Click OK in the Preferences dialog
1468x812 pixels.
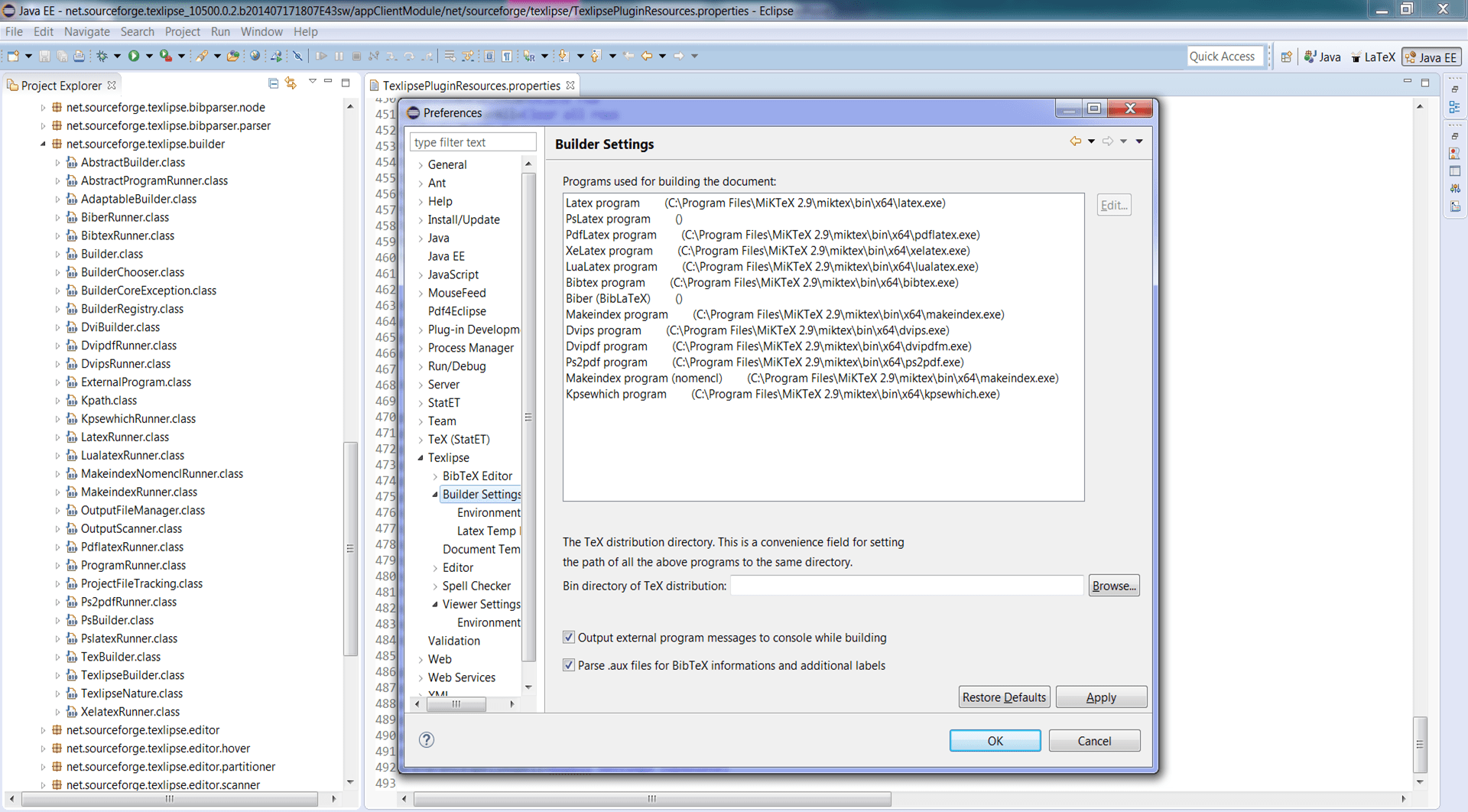[995, 740]
